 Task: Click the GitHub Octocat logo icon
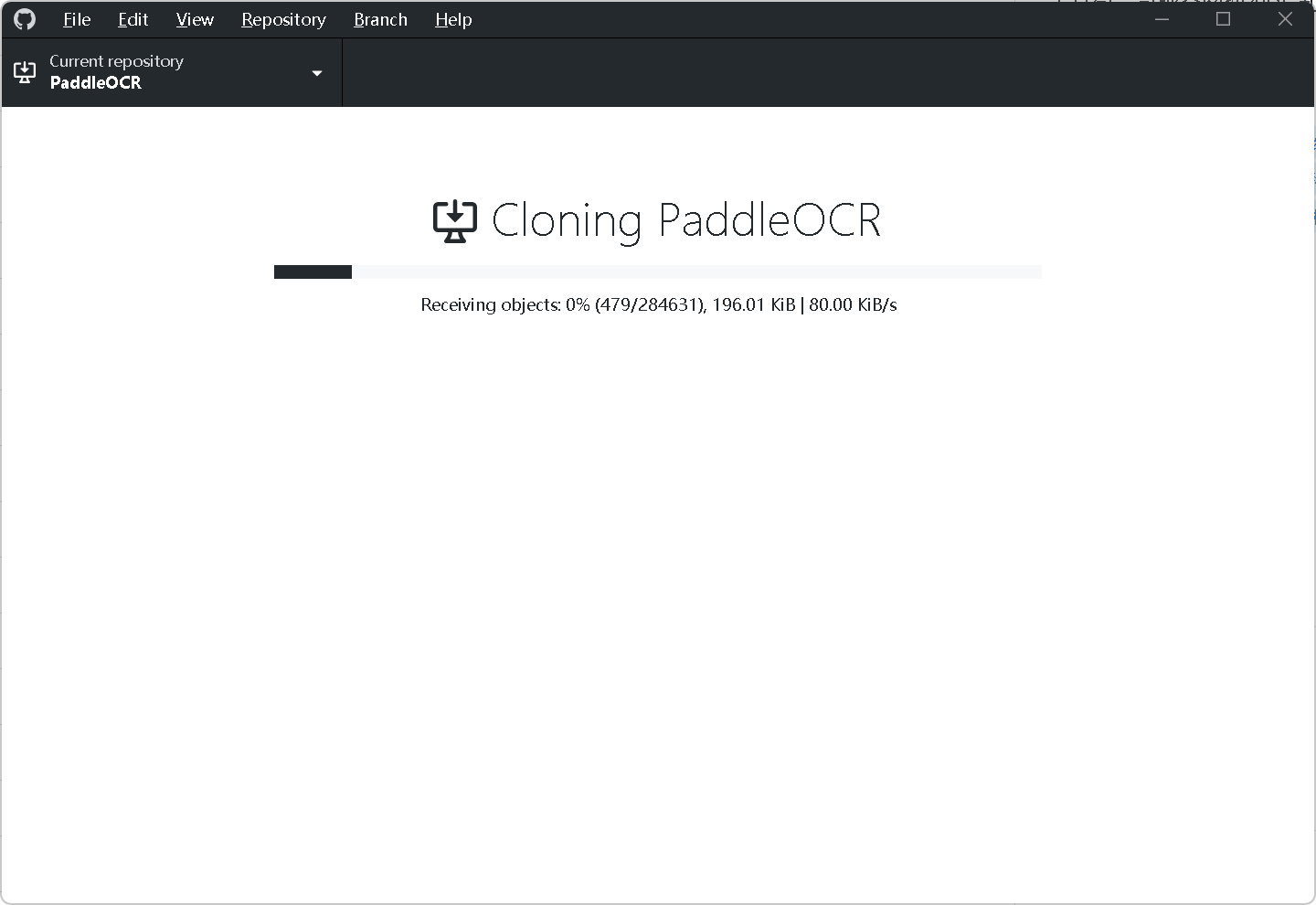25,19
